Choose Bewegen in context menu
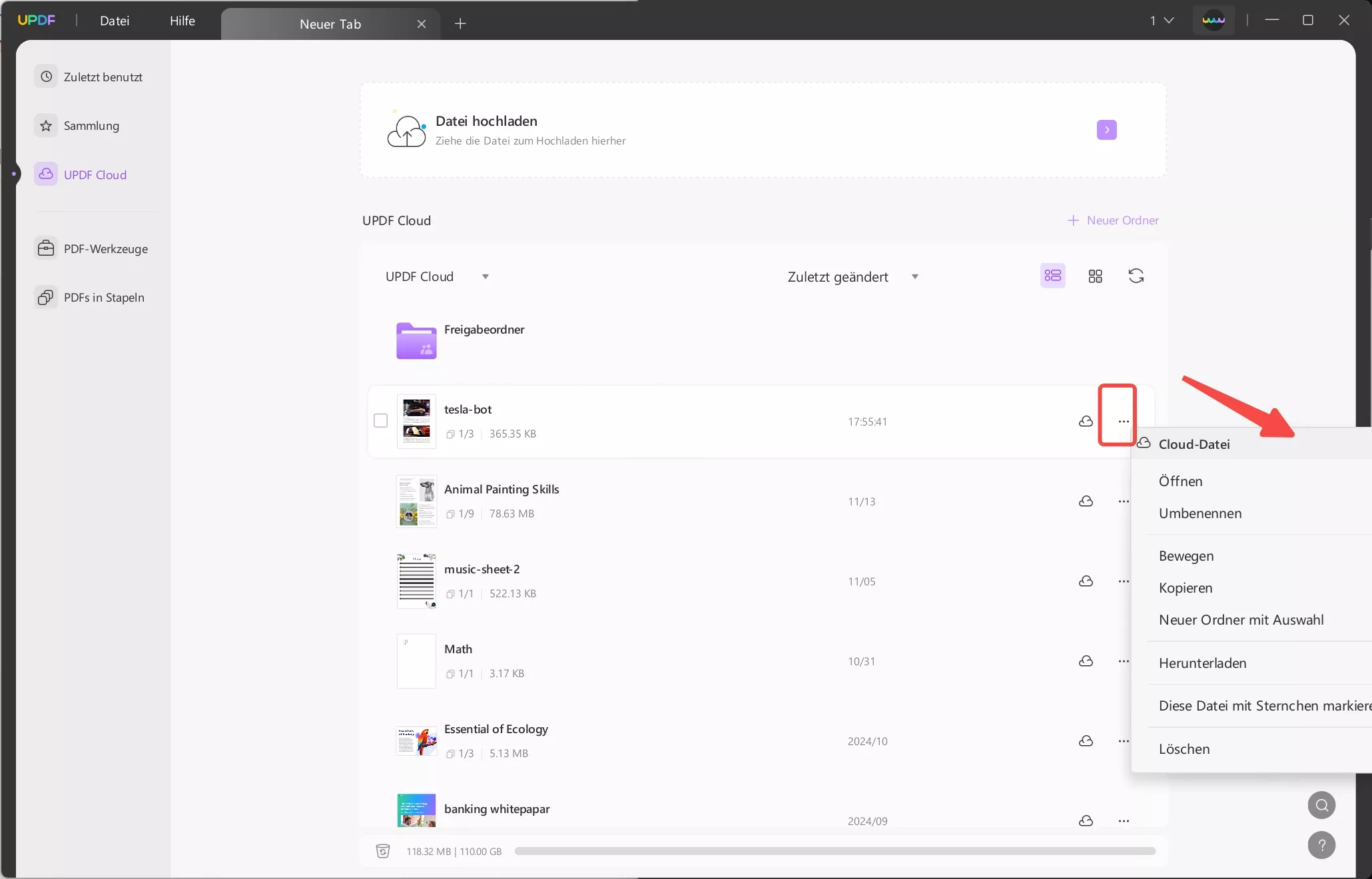This screenshot has width=1372, height=879. pos(1186,556)
